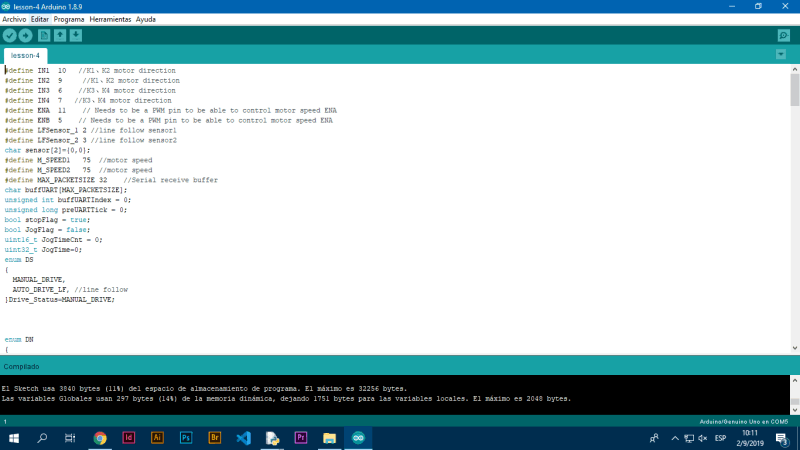800x450 pixels.
Task: Click the 'enum DN' line
Action: 19,339
